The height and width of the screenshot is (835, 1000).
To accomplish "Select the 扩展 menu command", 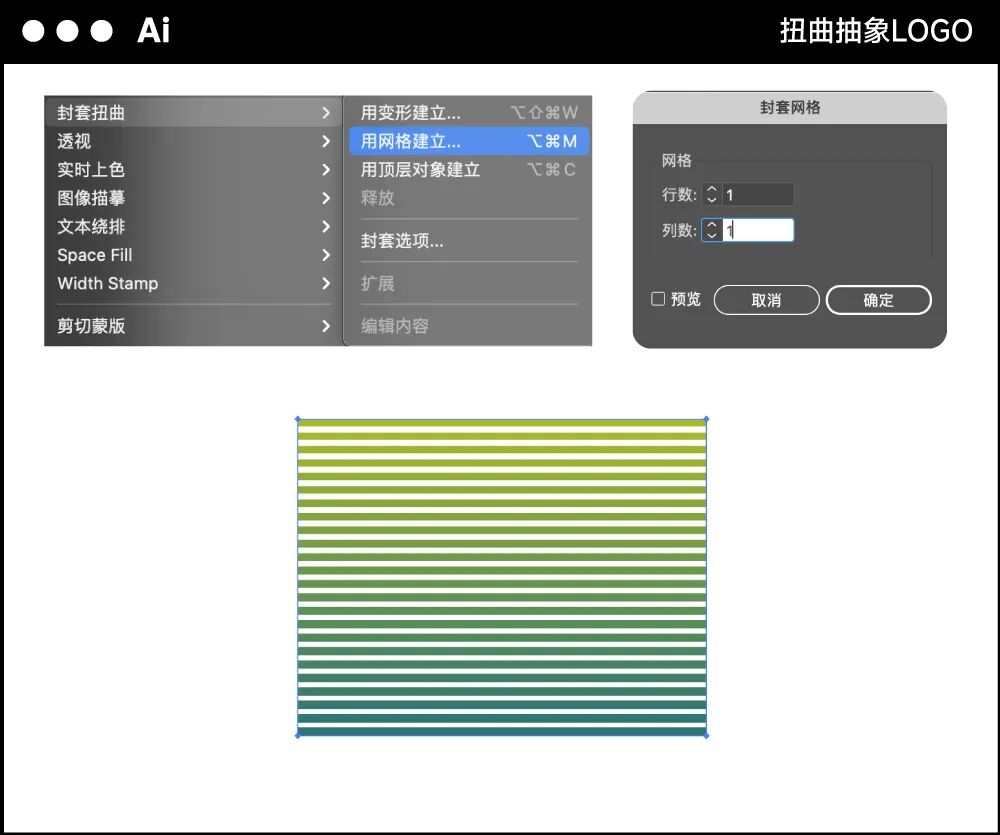I will [x=378, y=283].
